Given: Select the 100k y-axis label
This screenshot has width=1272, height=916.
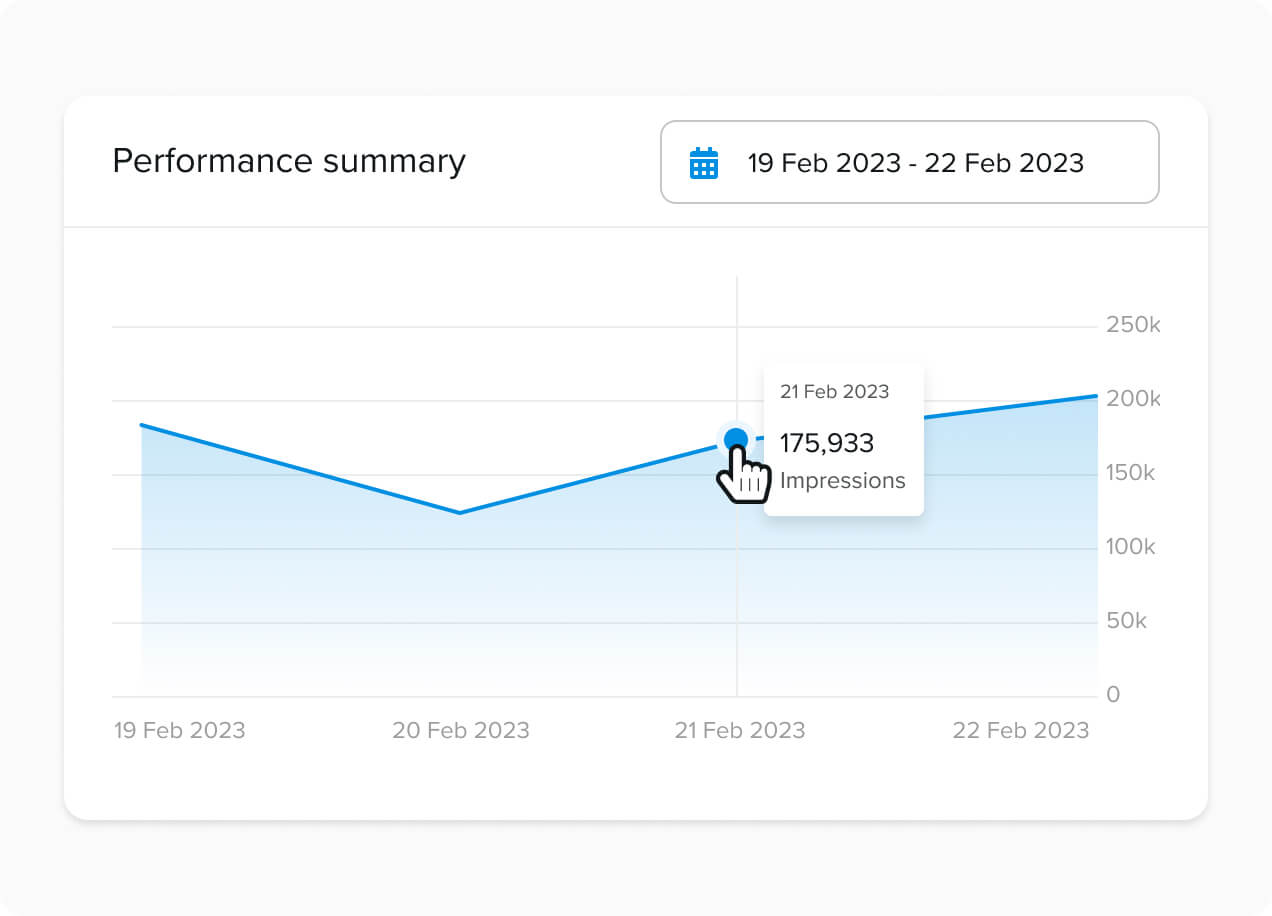Looking at the screenshot, I should point(1130,547).
